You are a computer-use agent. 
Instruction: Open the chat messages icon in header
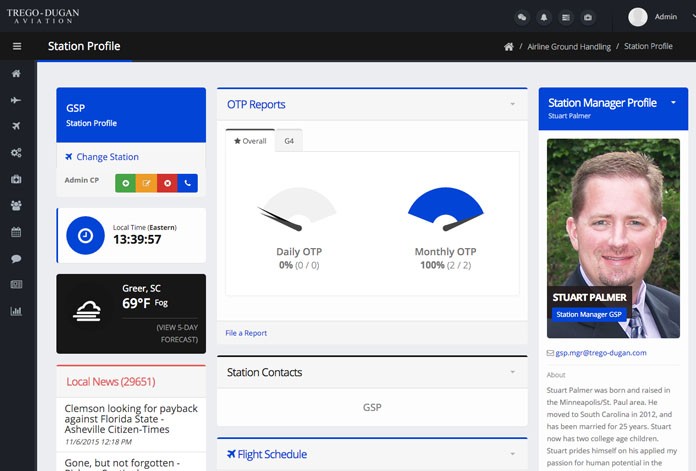coord(521,17)
